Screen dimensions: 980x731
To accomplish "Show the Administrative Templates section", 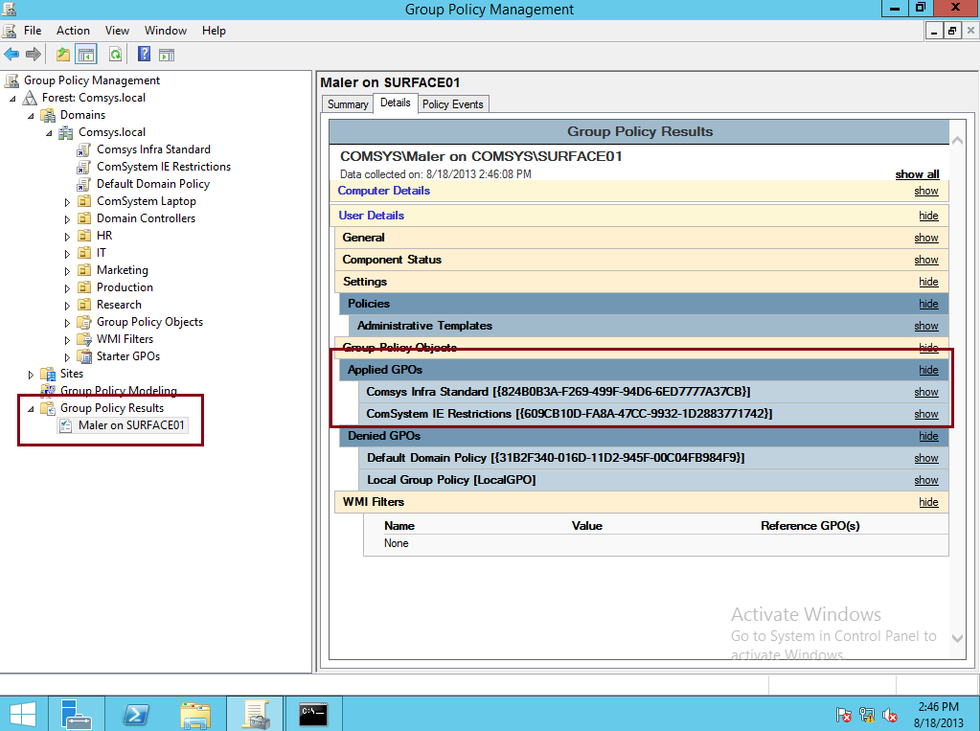I will (x=926, y=326).
